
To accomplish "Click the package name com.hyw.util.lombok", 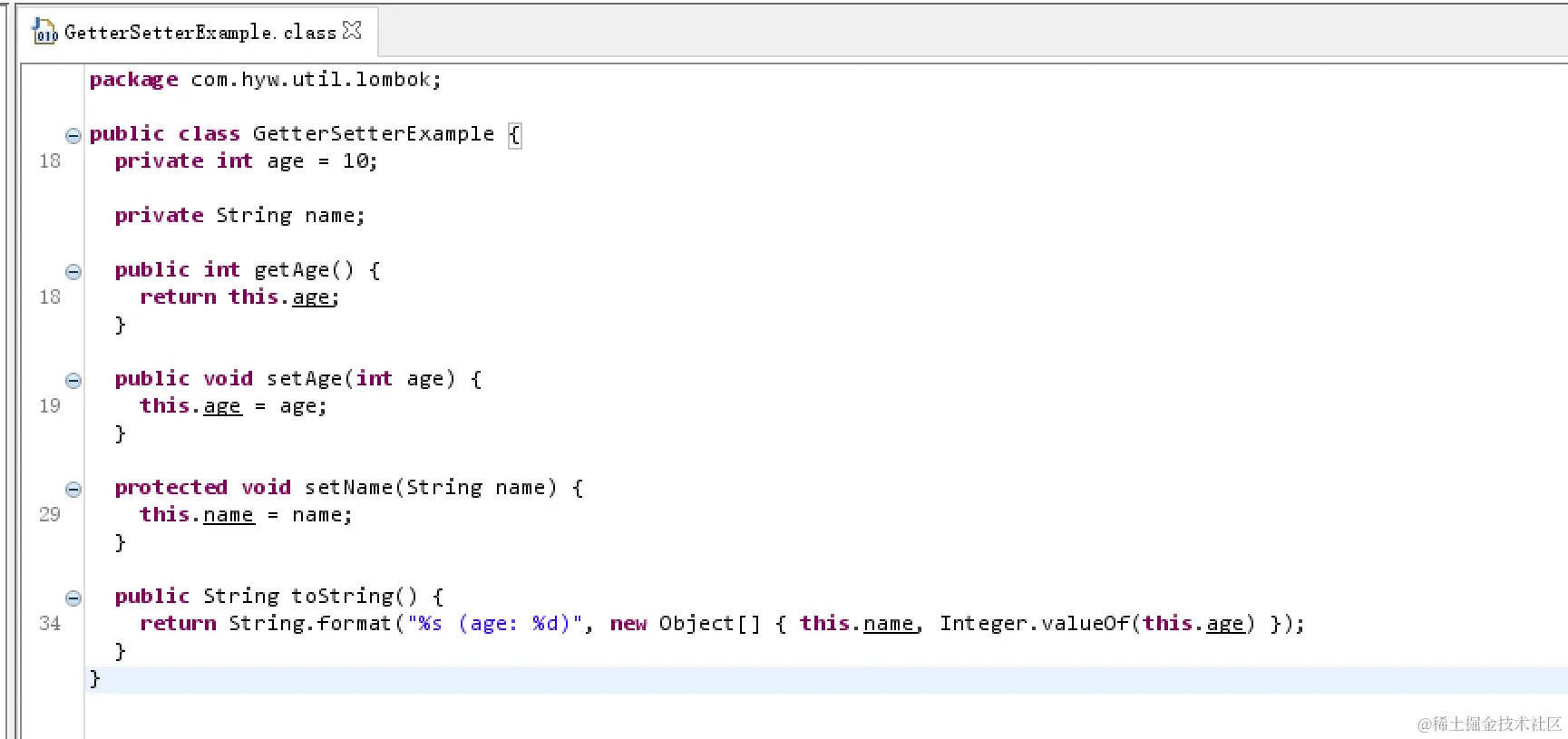I will click(310, 80).
